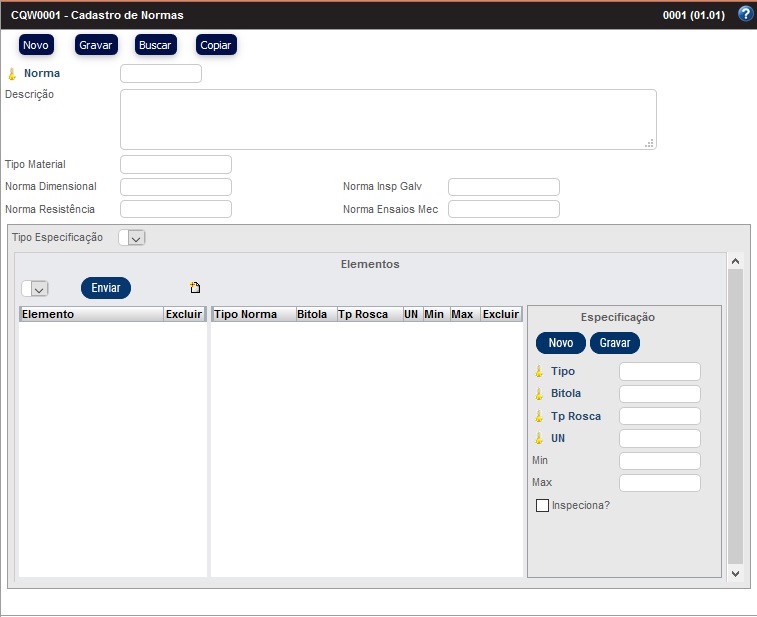Image resolution: width=757 pixels, height=617 pixels.
Task: Expand the element dropdown left of Enviar
Action: (35, 288)
